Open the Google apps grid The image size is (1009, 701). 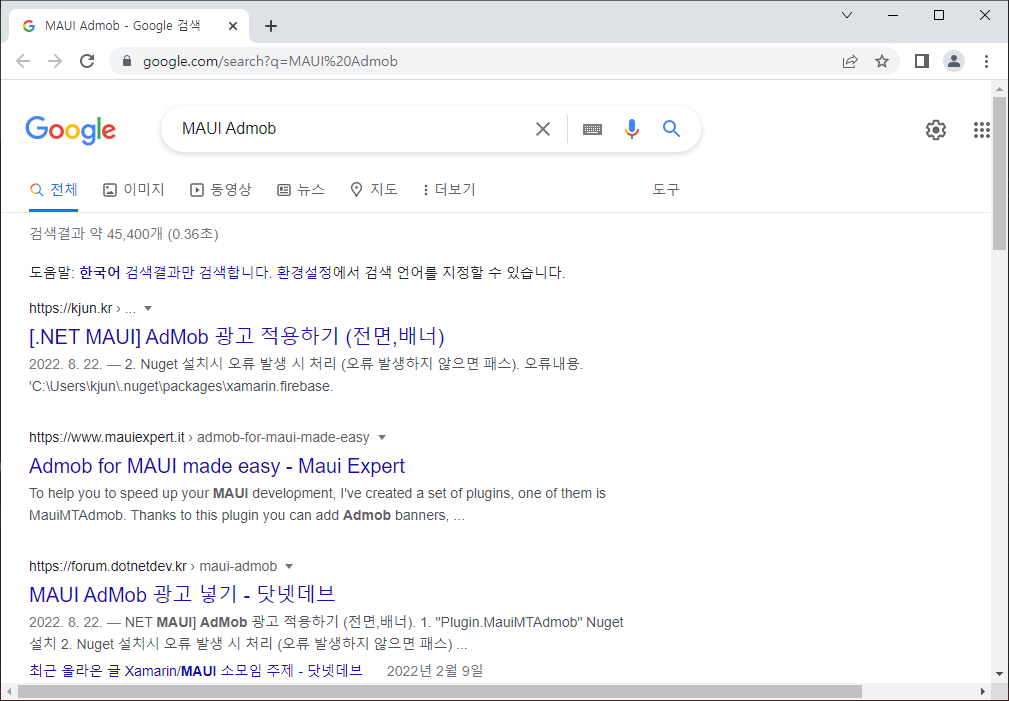(981, 129)
